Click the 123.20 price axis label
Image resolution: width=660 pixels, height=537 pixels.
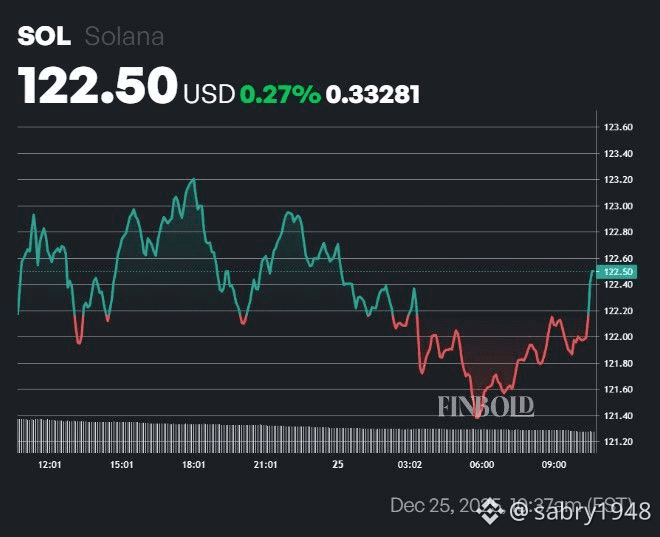[618, 180]
